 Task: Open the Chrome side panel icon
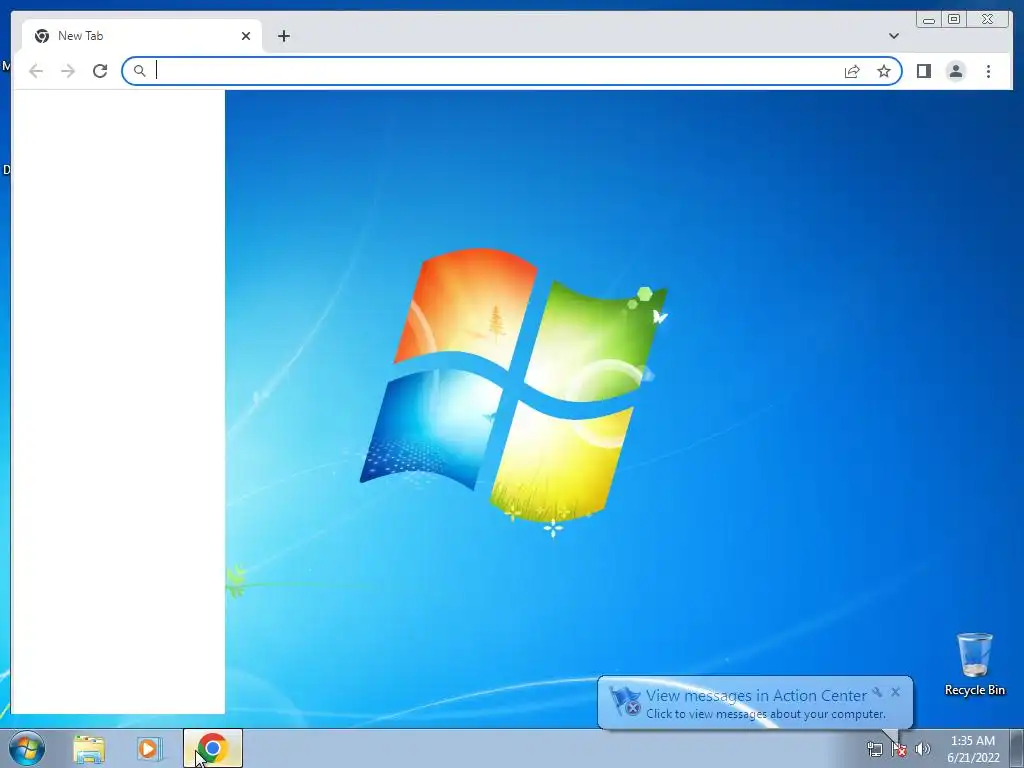(x=923, y=71)
